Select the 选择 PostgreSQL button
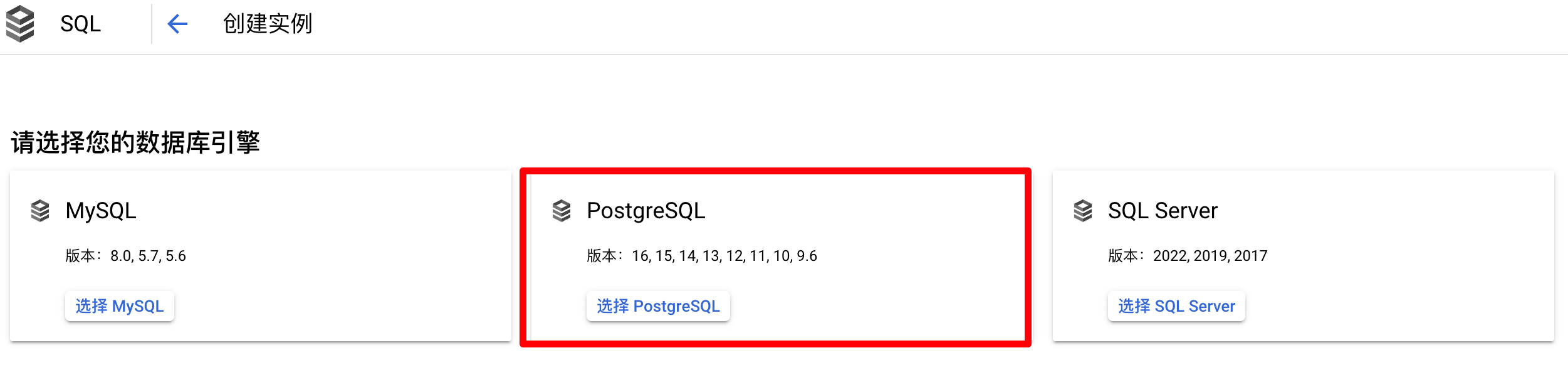 tap(658, 306)
